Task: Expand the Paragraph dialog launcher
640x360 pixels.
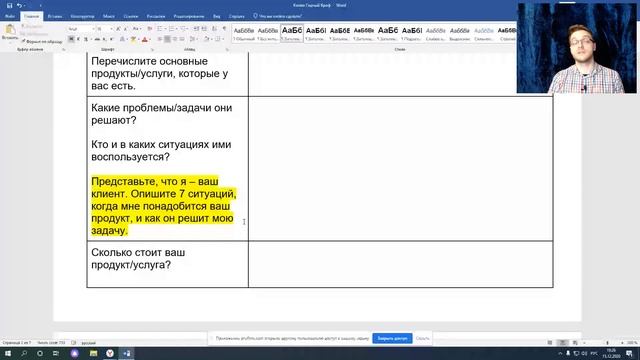Action: [227, 49]
